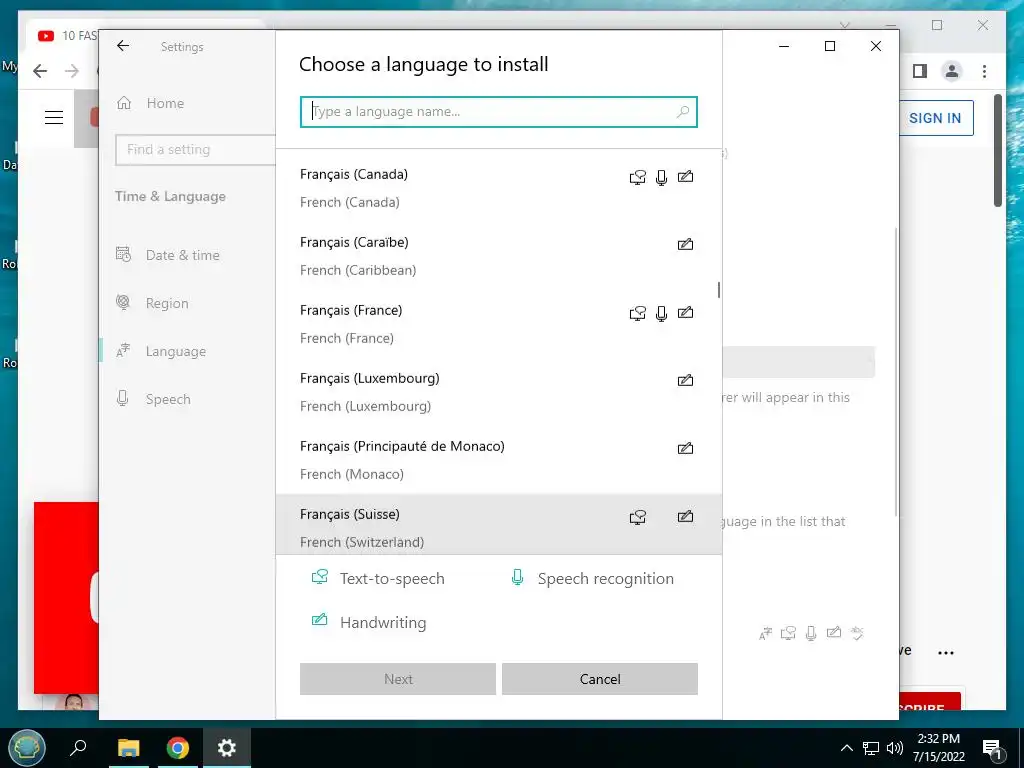Click the Speech microphone icon in sidebar
This screenshot has width=1024, height=768.
[122, 398]
